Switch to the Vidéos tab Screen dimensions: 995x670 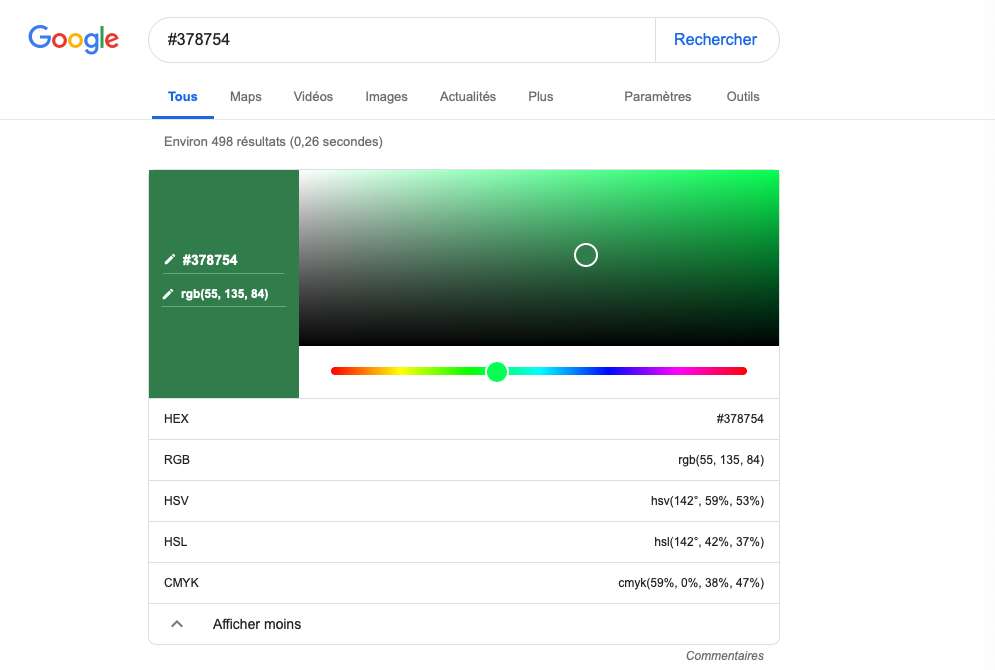[313, 97]
